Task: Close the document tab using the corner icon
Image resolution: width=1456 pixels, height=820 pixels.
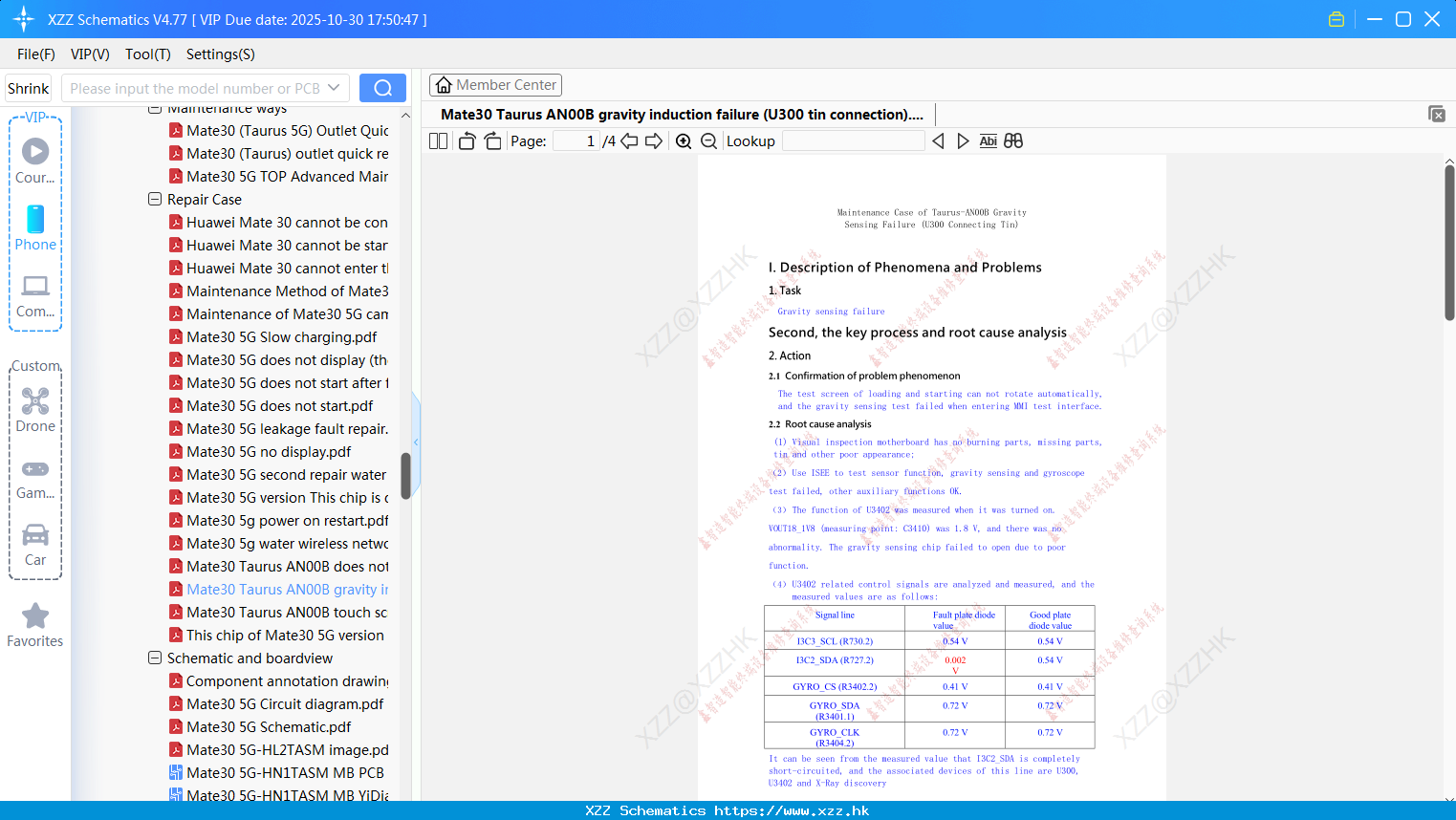Action: (1437, 114)
